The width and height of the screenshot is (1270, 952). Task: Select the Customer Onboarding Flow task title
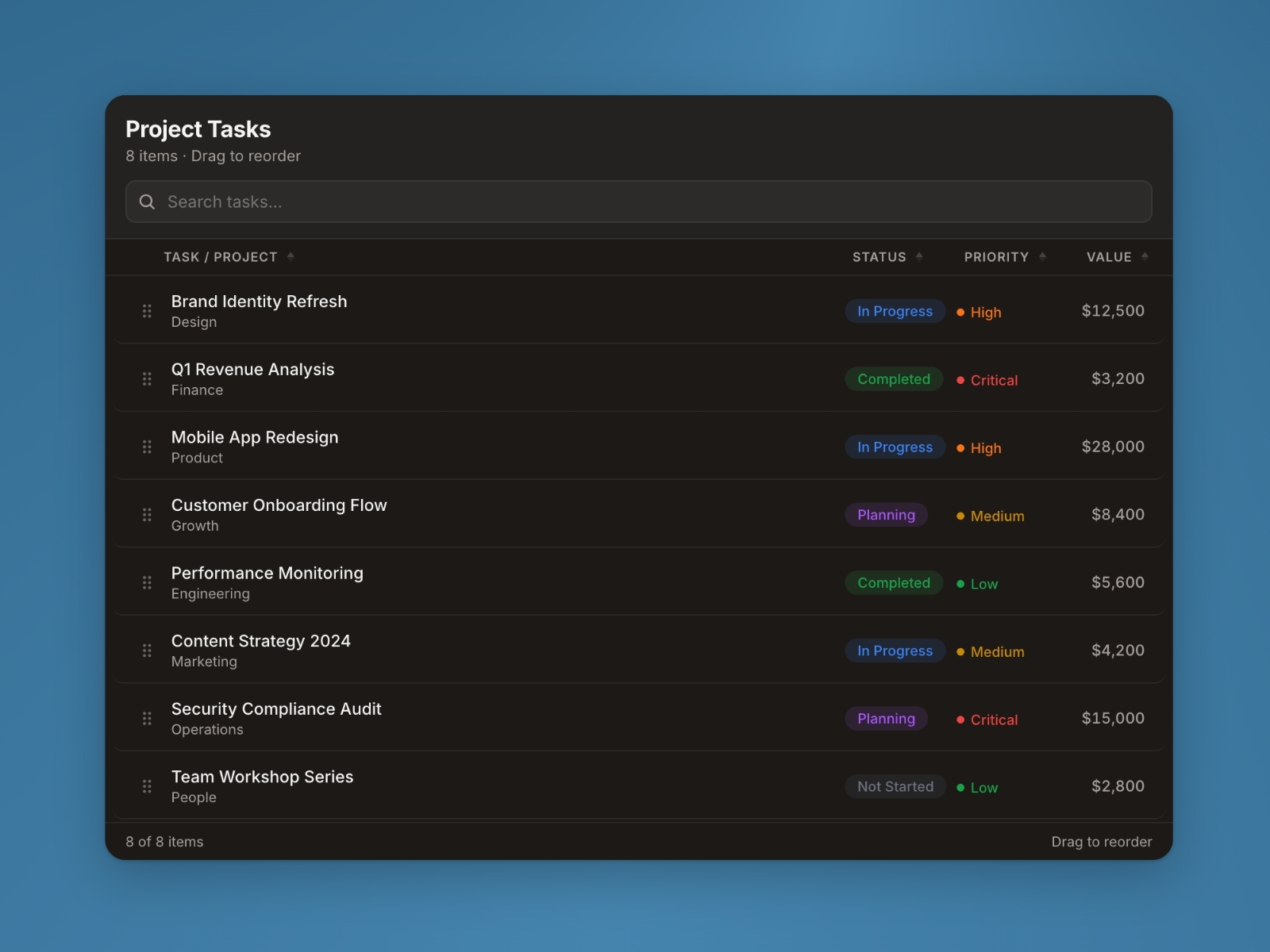tap(279, 505)
